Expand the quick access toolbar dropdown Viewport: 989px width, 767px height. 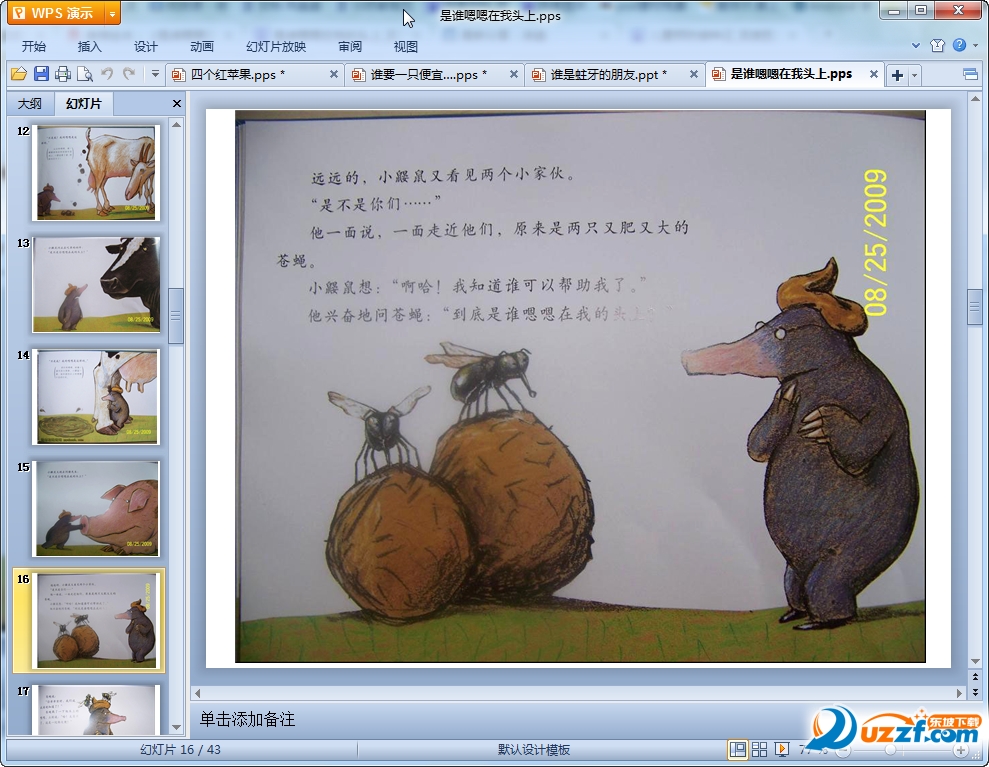155,74
